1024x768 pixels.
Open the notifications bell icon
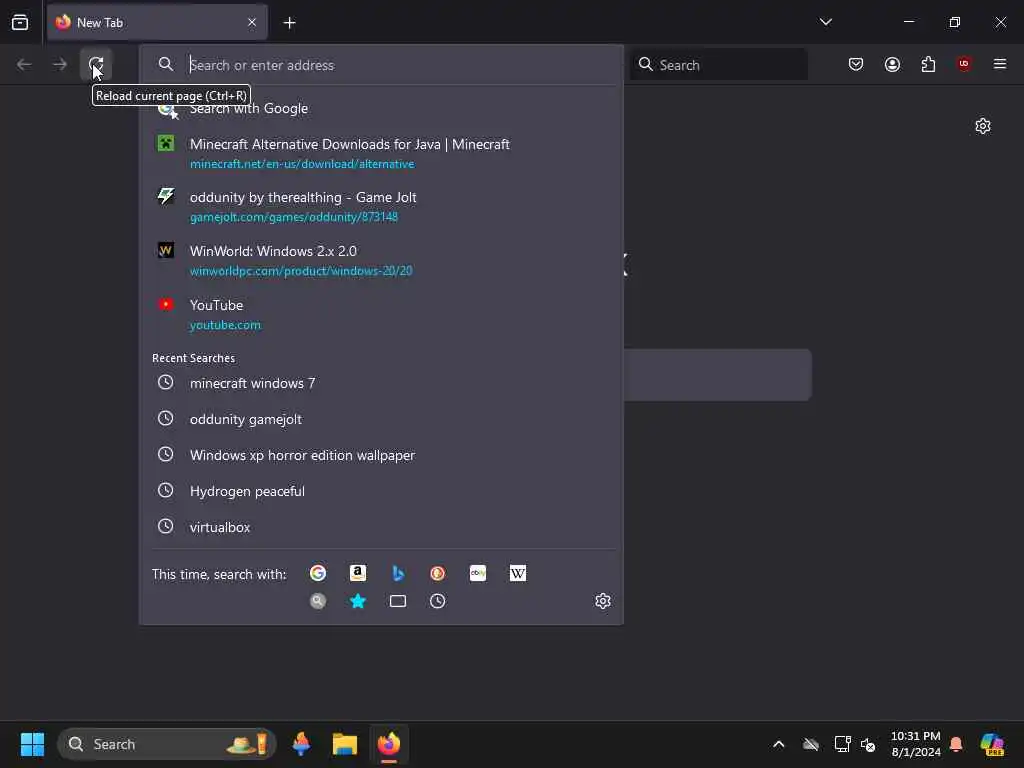coord(956,744)
